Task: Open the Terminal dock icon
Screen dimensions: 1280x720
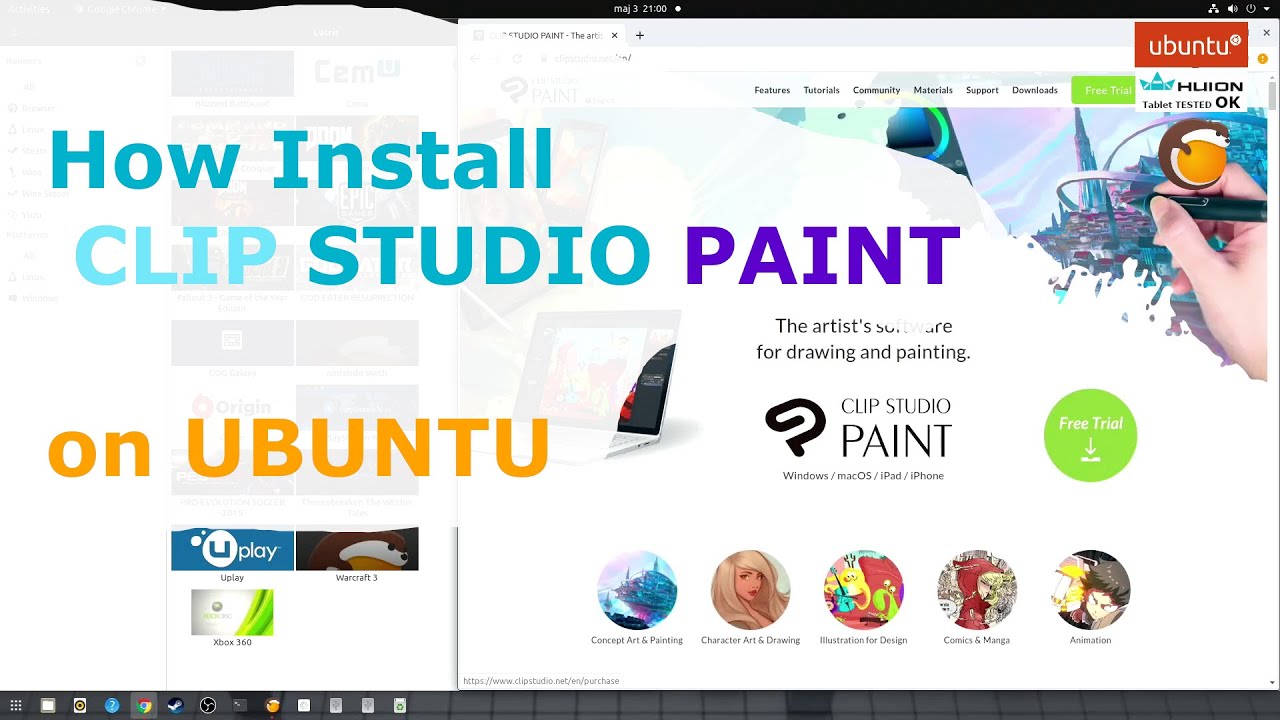Action: (x=240, y=706)
